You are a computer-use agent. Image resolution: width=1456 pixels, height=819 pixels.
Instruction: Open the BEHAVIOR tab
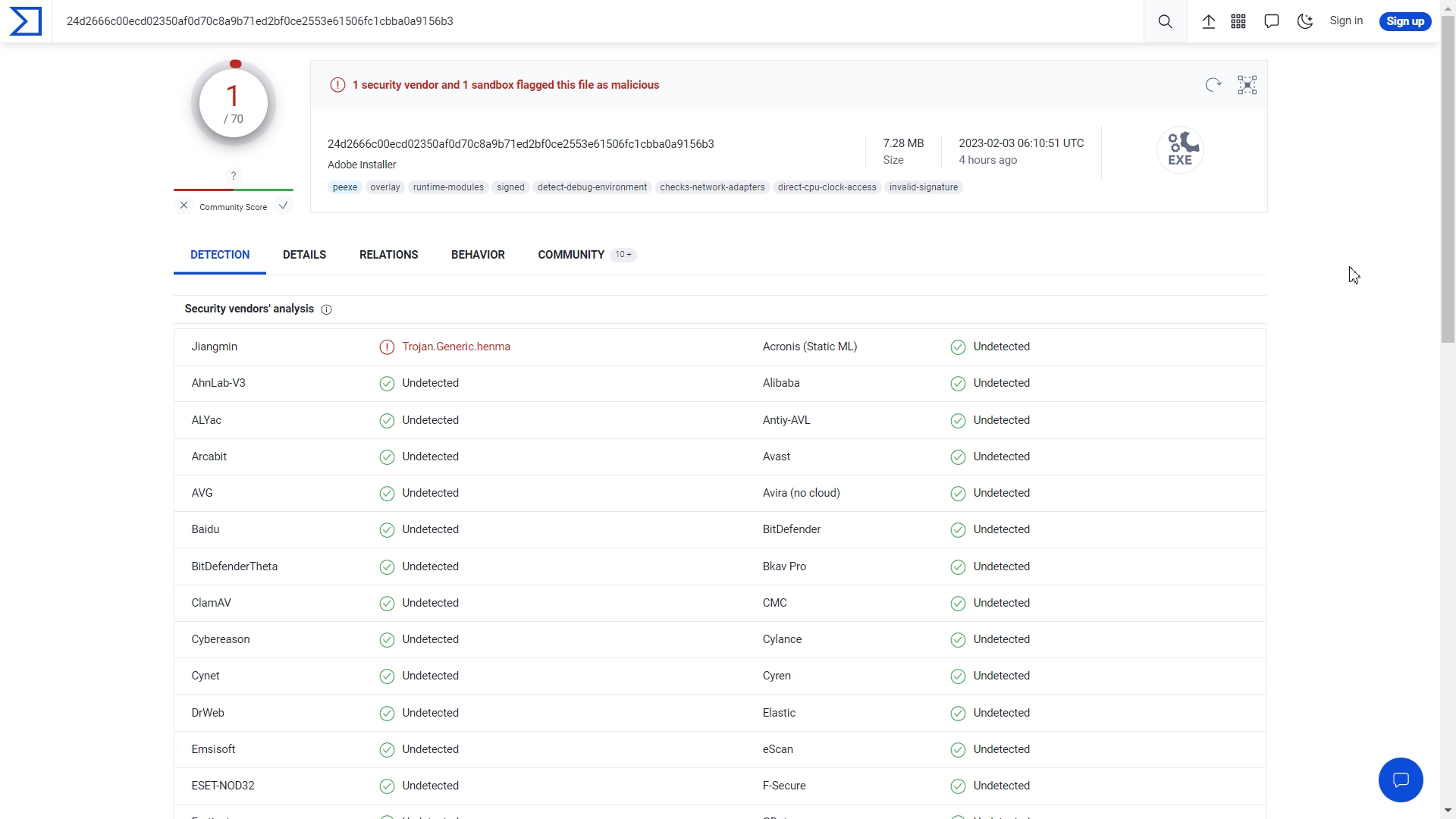click(x=478, y=255)
